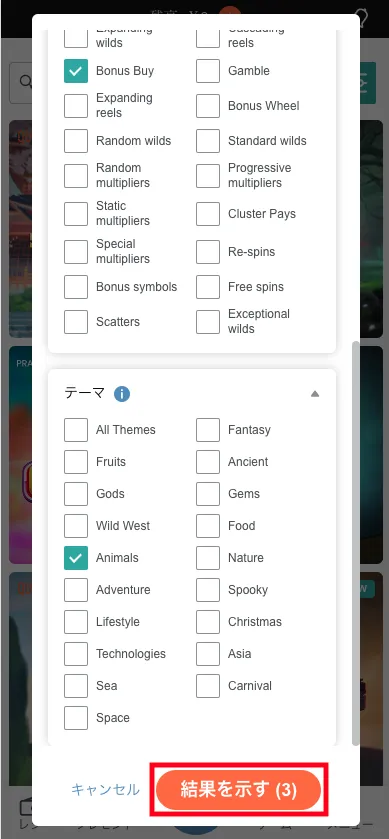Select the Re-spins feature checkbox
Viewport: 389px width, 839px height.
208,252
